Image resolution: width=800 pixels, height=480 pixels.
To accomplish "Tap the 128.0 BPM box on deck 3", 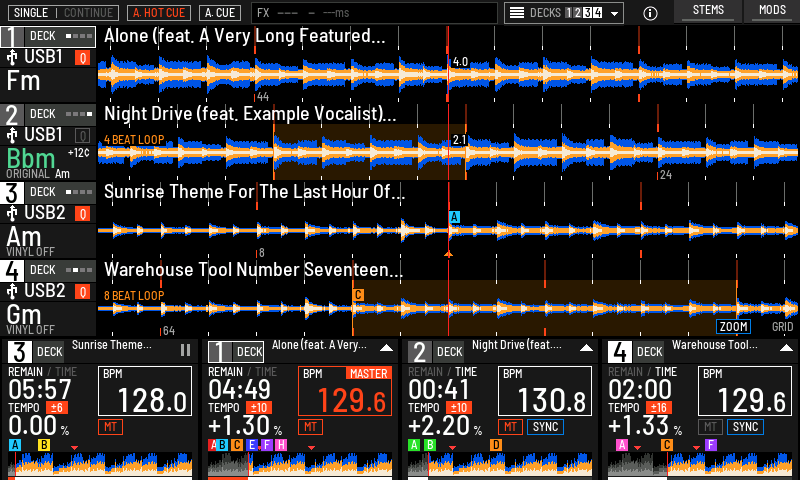I will 145,391.
